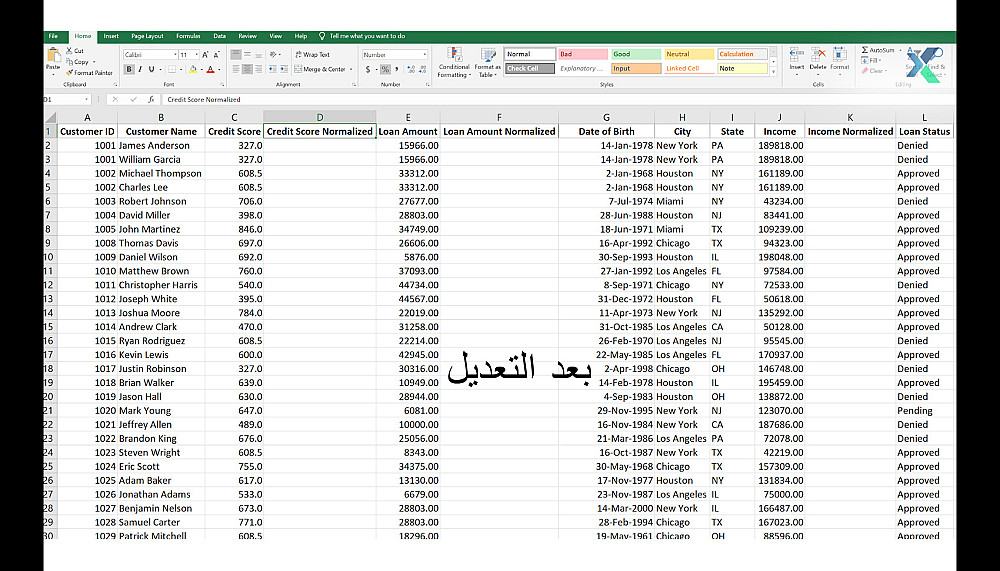Apply the Comma Style number format

[397, 69]
